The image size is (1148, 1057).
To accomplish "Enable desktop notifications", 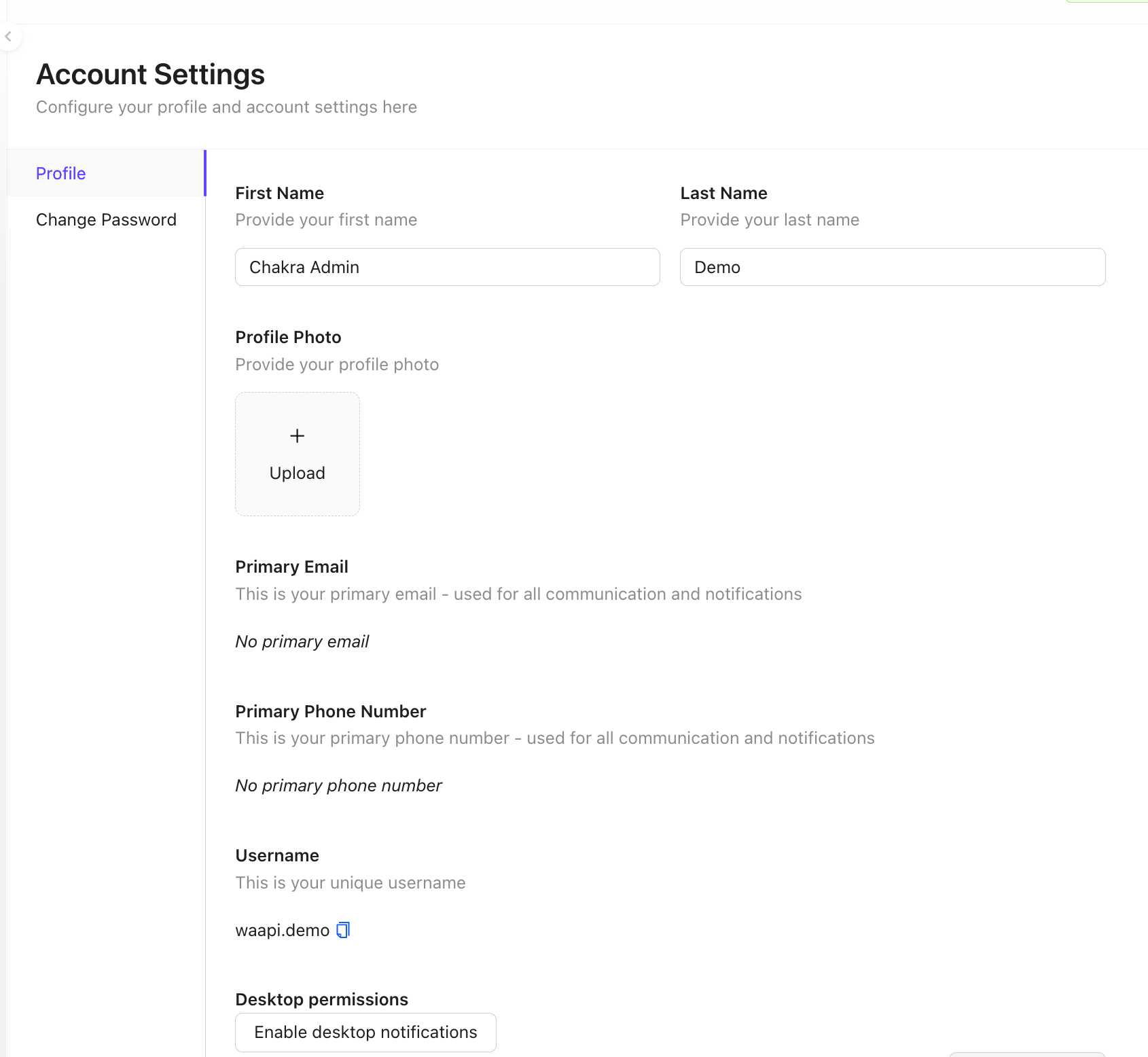I will pos(365,1032).
